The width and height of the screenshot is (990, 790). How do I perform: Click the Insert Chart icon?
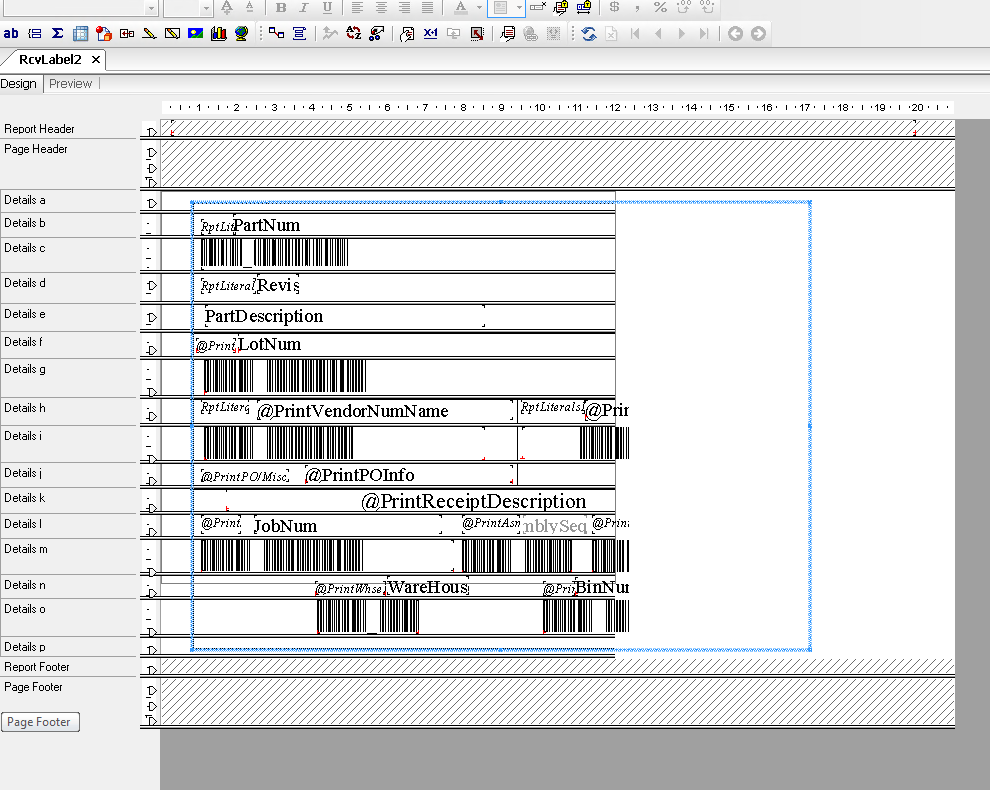tap(218, 33)
